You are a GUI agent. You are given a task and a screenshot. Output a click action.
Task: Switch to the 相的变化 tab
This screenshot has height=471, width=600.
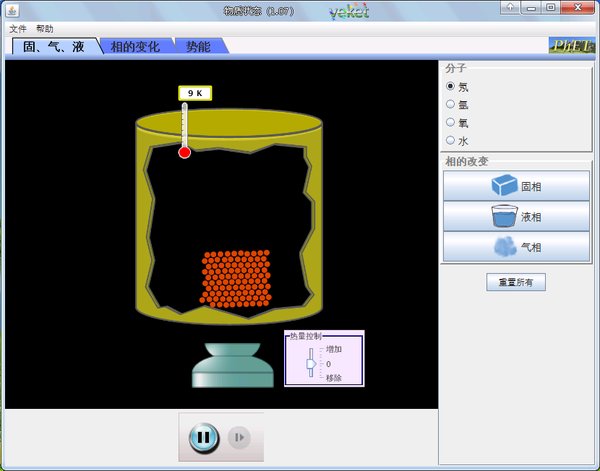click(x=135, y=46)
